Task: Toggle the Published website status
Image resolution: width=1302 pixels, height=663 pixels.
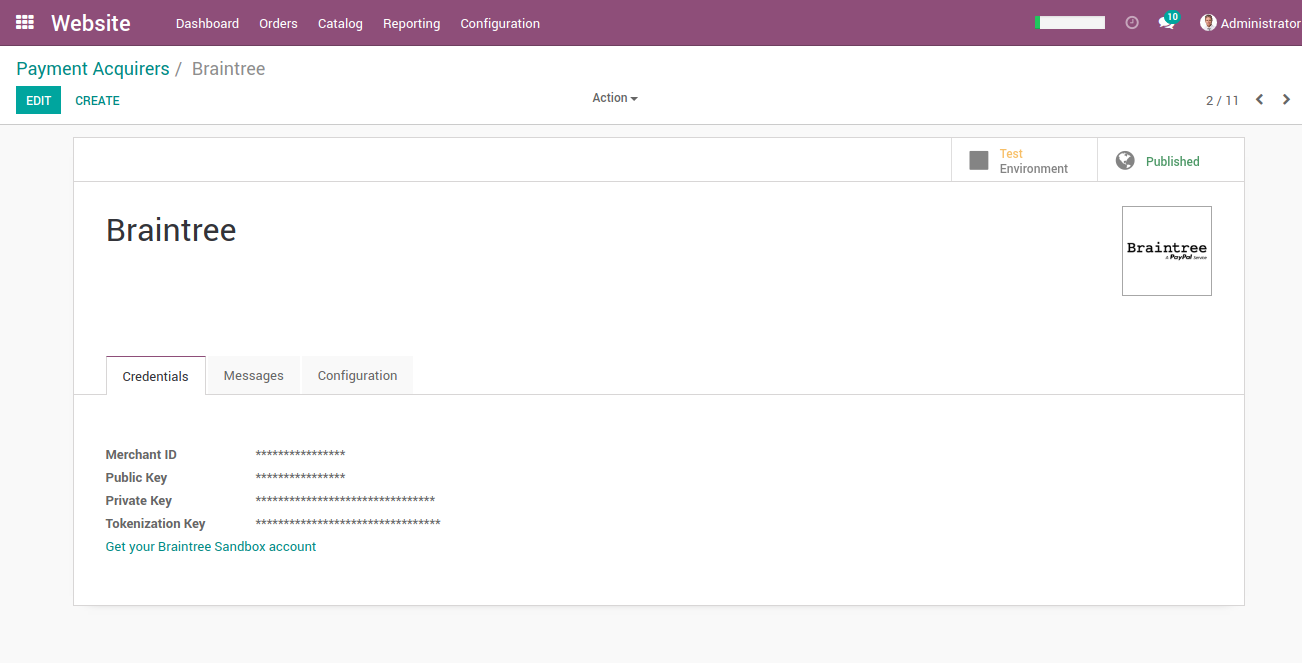Action: point(1171,160)
